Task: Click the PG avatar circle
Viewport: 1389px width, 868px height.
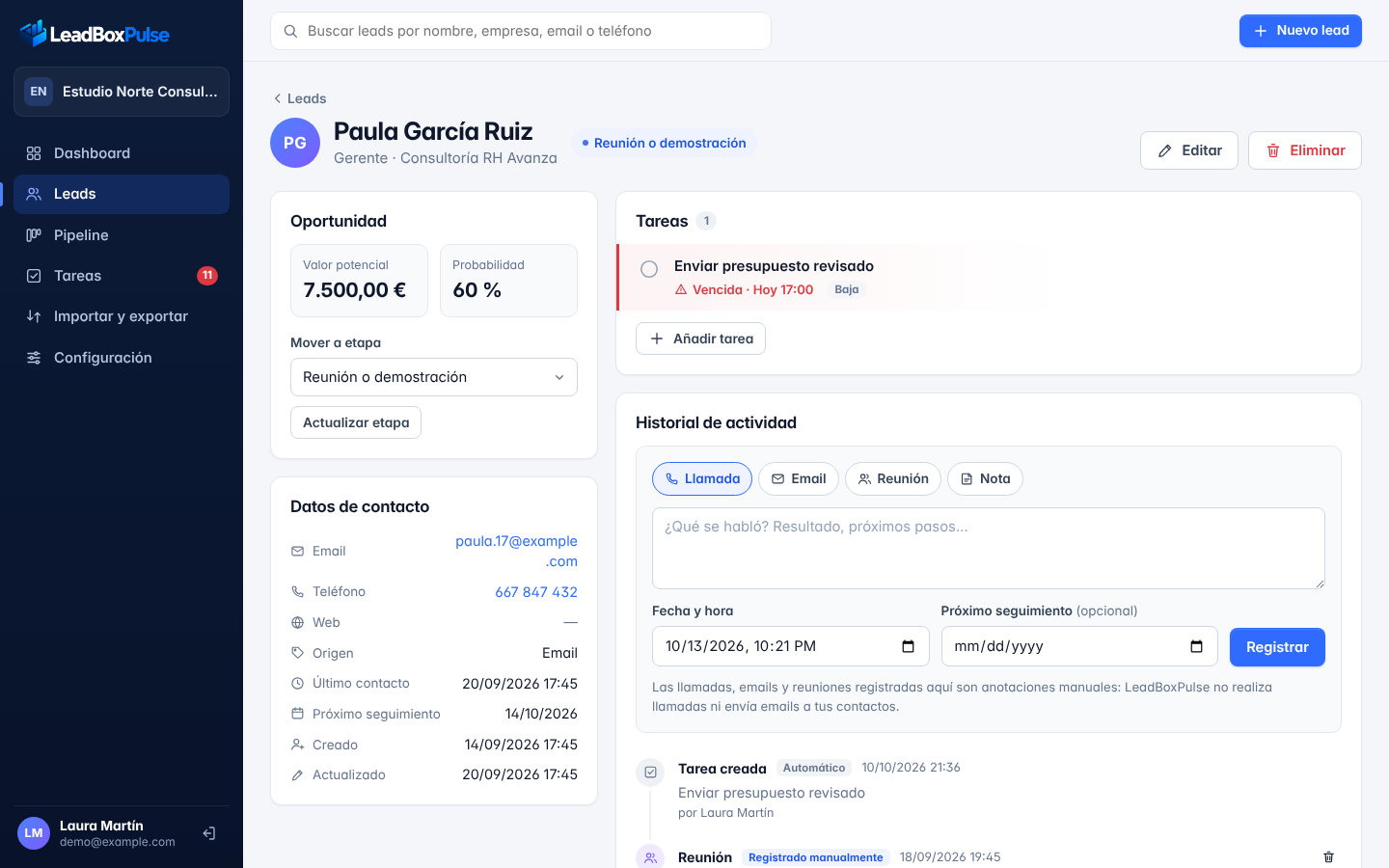Action: [x=295, y=143]
